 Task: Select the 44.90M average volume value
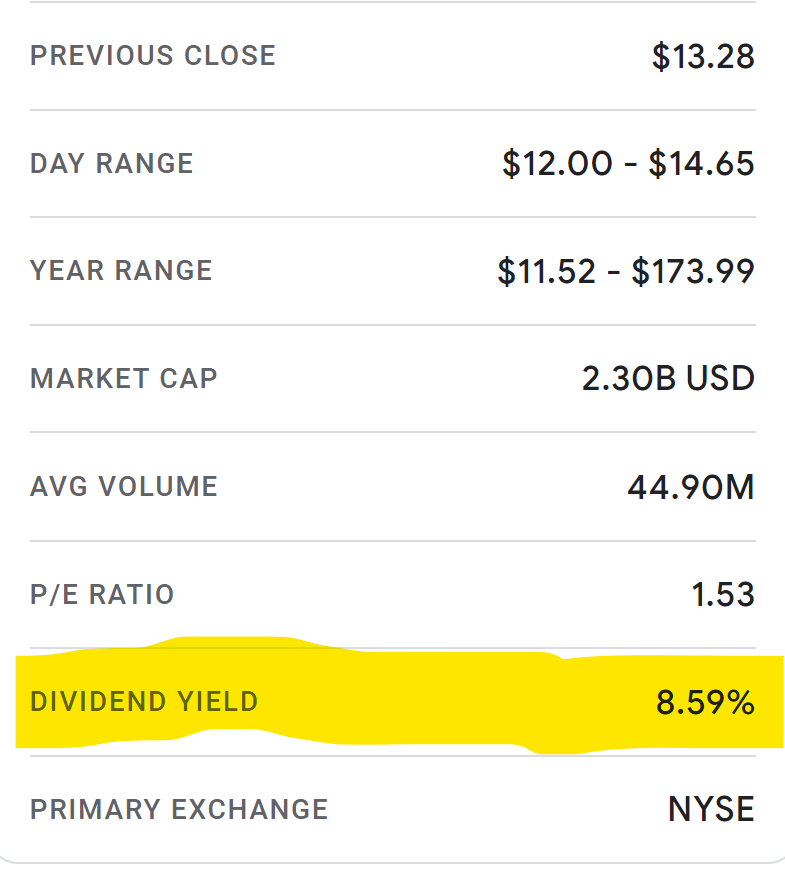point(691,487)
